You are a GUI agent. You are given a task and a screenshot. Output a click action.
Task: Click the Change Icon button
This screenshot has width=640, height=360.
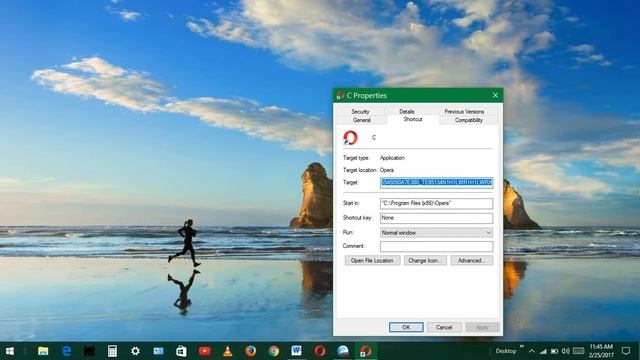(x=425, y=260)
